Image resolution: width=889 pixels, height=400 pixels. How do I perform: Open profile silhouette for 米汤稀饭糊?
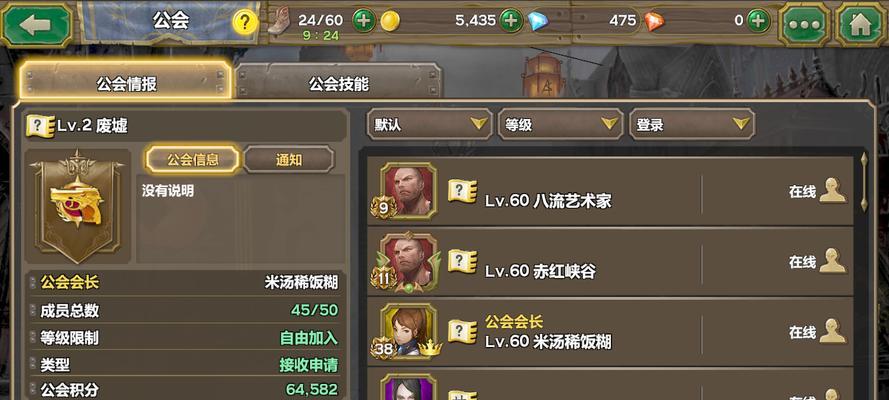(x=833, y=331)
